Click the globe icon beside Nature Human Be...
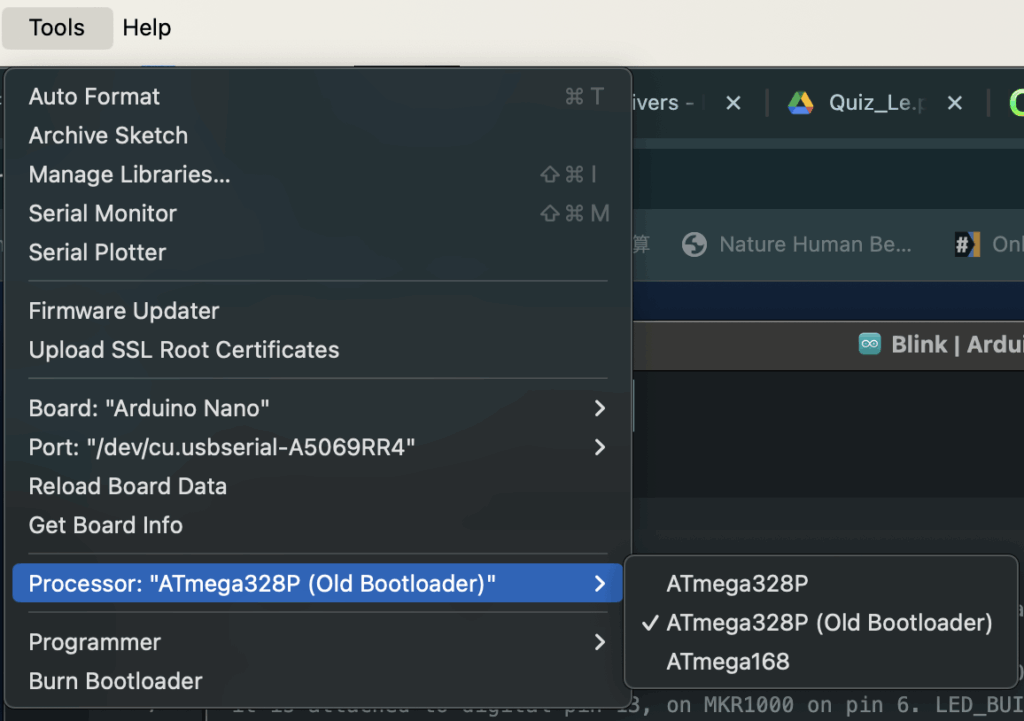The height and width of the screenshot is (721, 1024). (x=694, y=244)
